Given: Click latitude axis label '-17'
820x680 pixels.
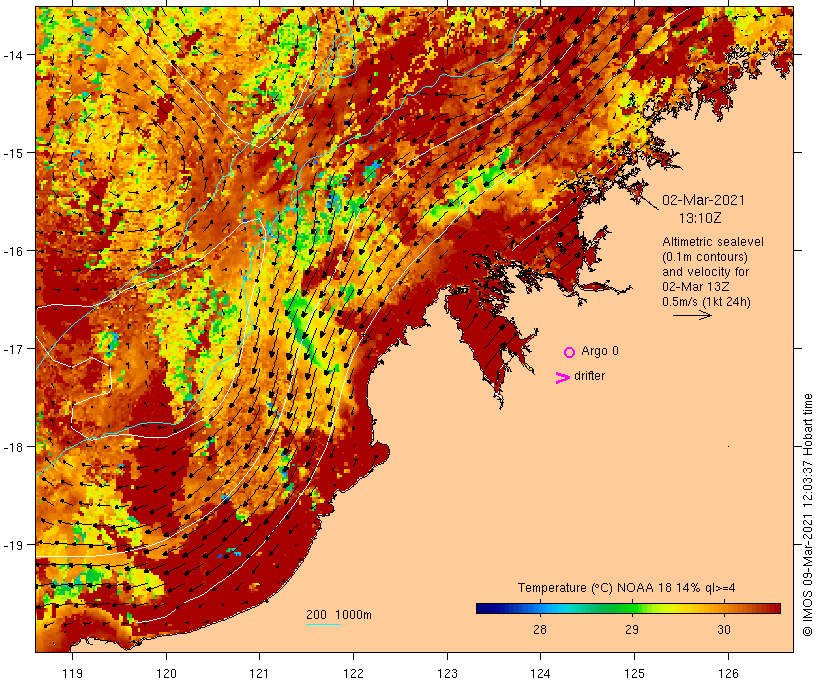Looking at the screenshot, I should [x=13, y=349].
